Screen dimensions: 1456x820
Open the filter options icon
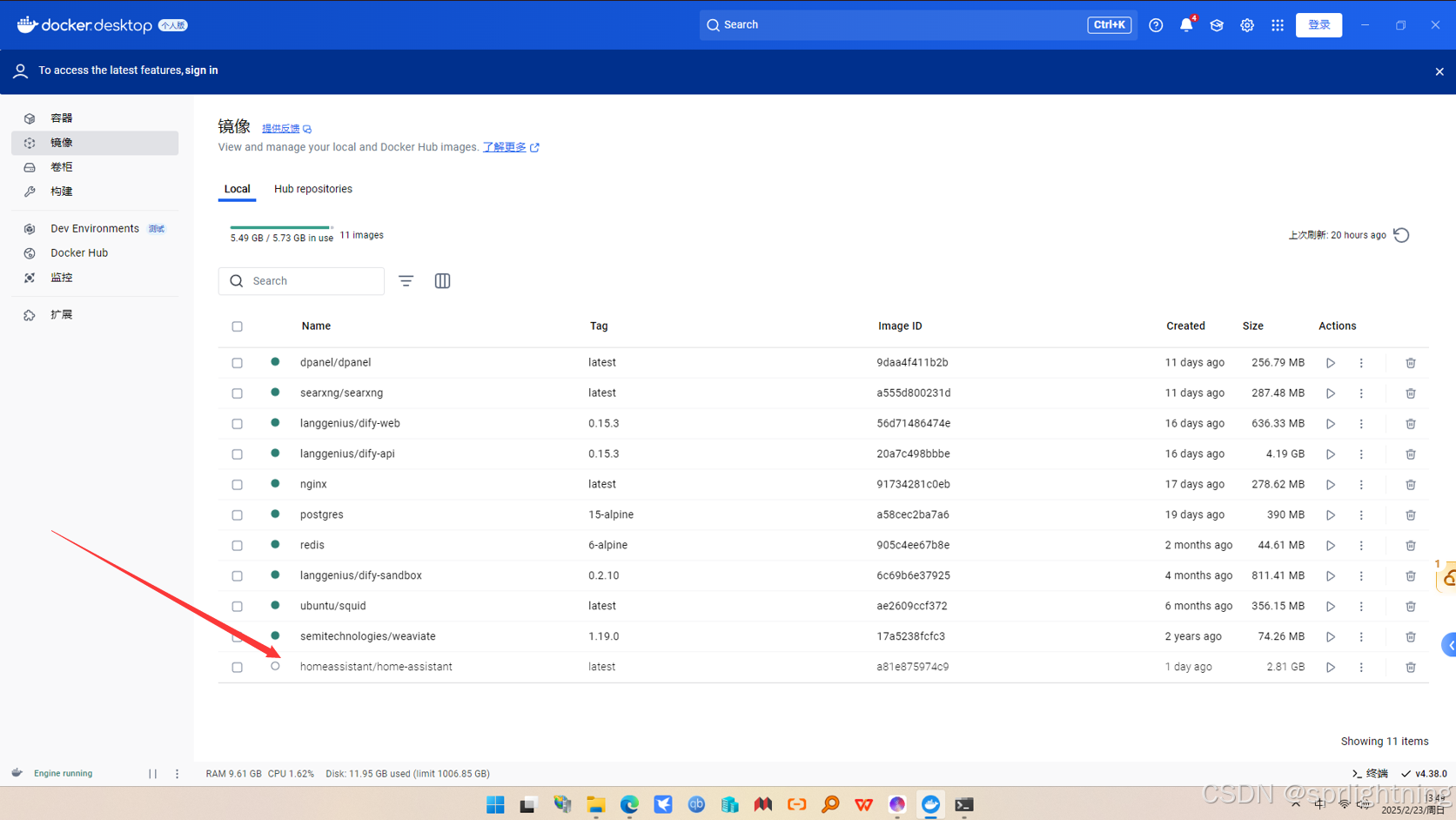point(406,281)
